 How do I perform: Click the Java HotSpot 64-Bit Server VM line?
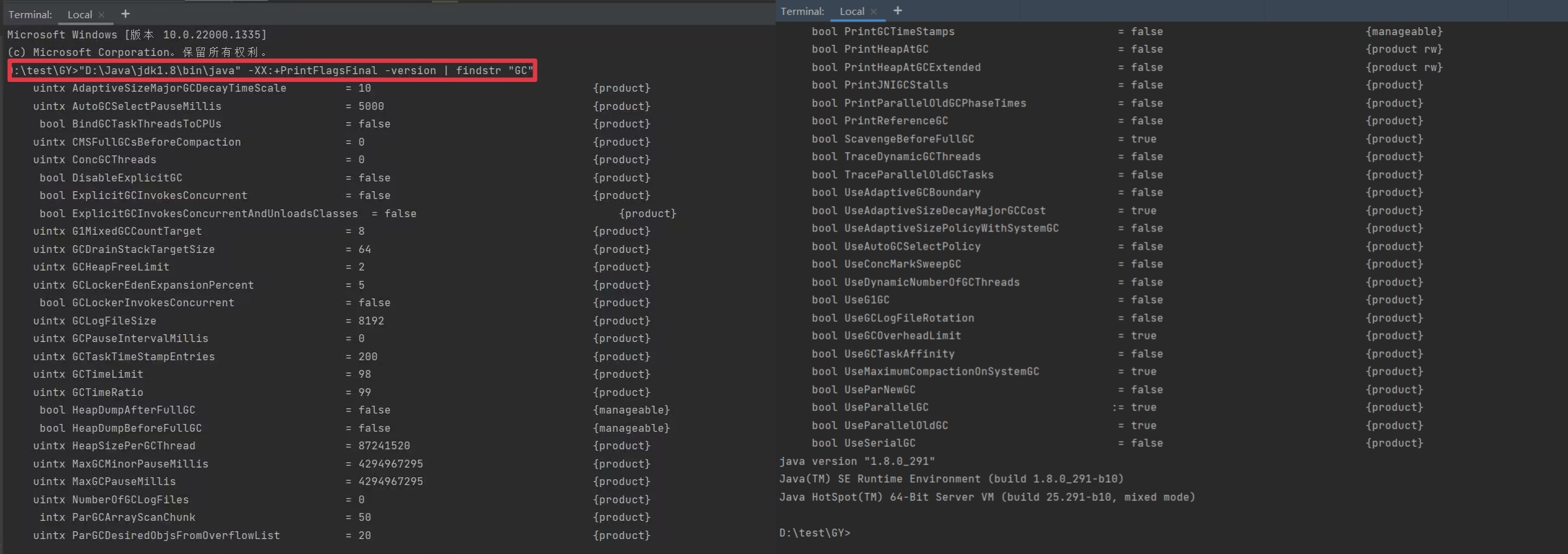tap(987, 496)
